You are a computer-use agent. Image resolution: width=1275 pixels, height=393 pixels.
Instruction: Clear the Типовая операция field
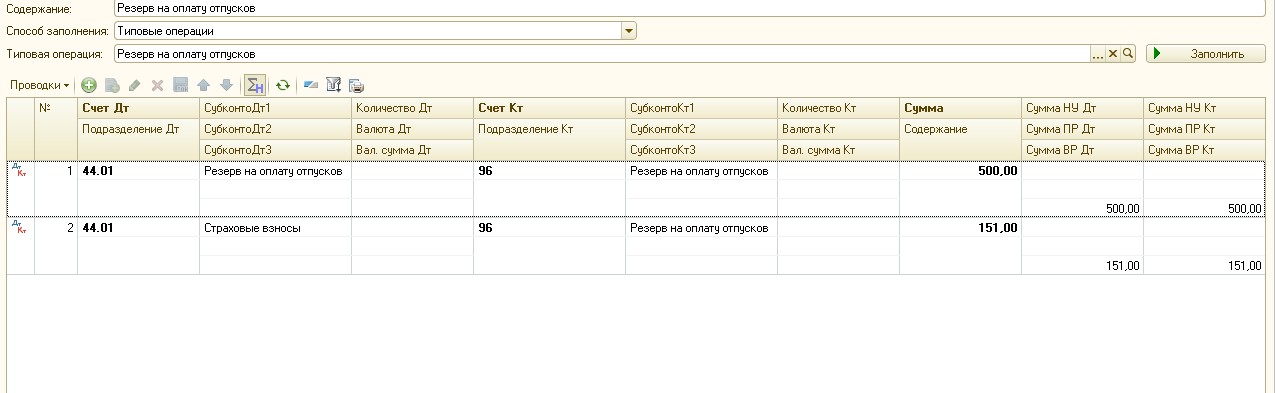pyautogui.click(x=1112, y=54)
